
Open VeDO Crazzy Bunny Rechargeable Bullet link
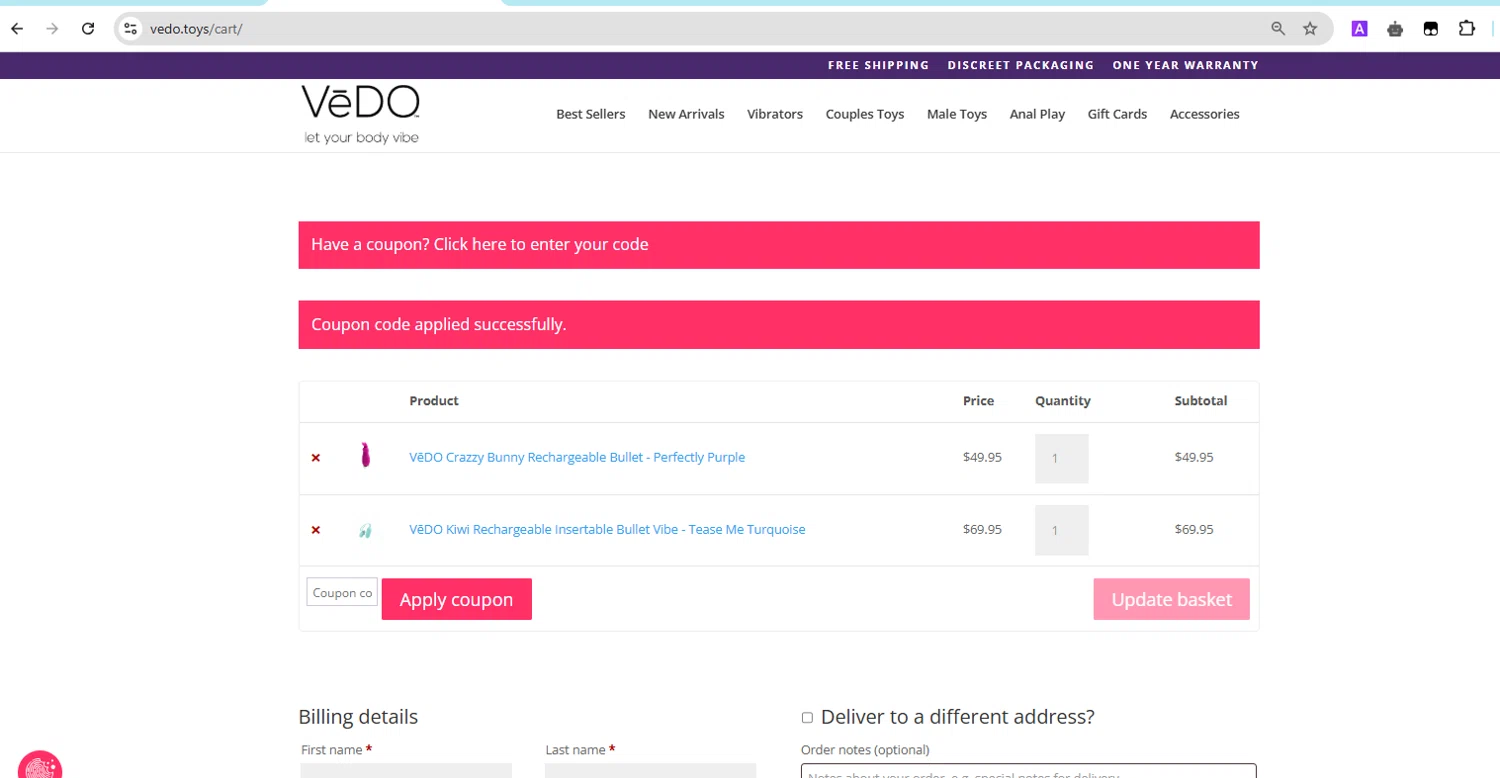point(577,457)
